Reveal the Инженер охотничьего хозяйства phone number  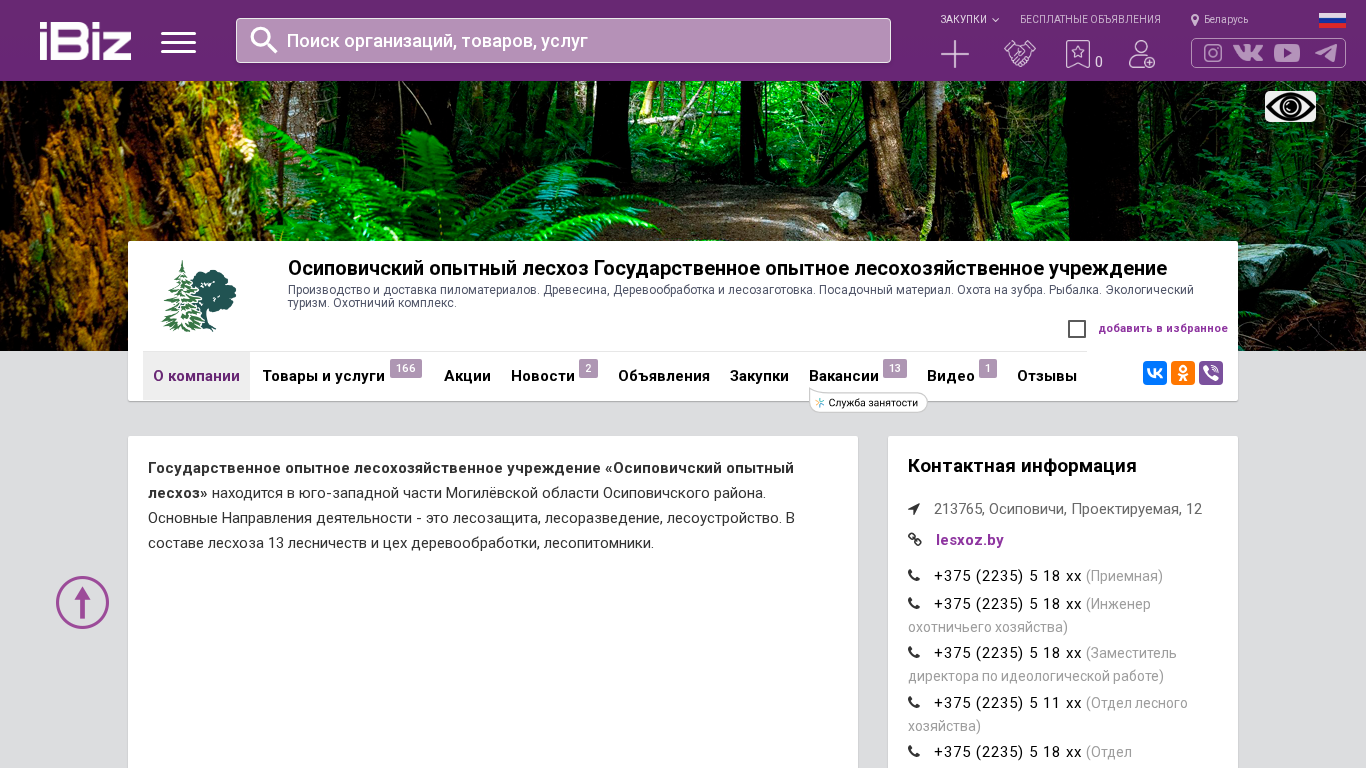pyautogui.click(x=1008, y=604)
